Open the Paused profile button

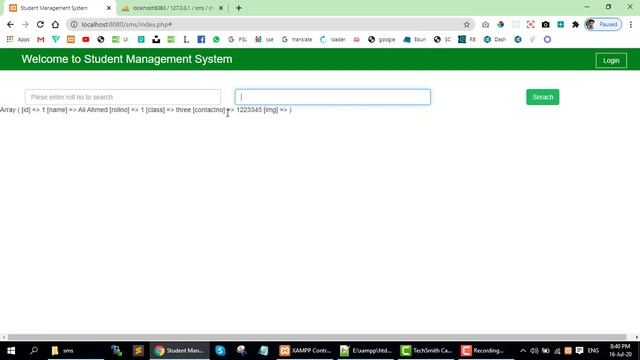pyautogui.click(x=603, y=24)
